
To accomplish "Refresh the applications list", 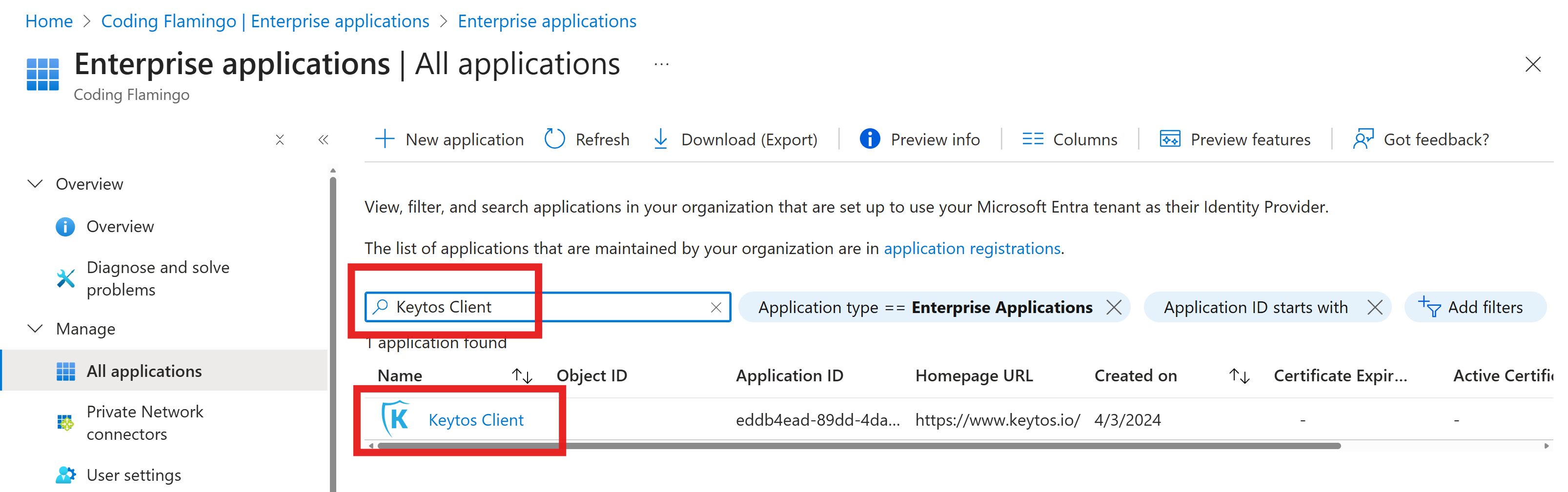I will [586, 138].
